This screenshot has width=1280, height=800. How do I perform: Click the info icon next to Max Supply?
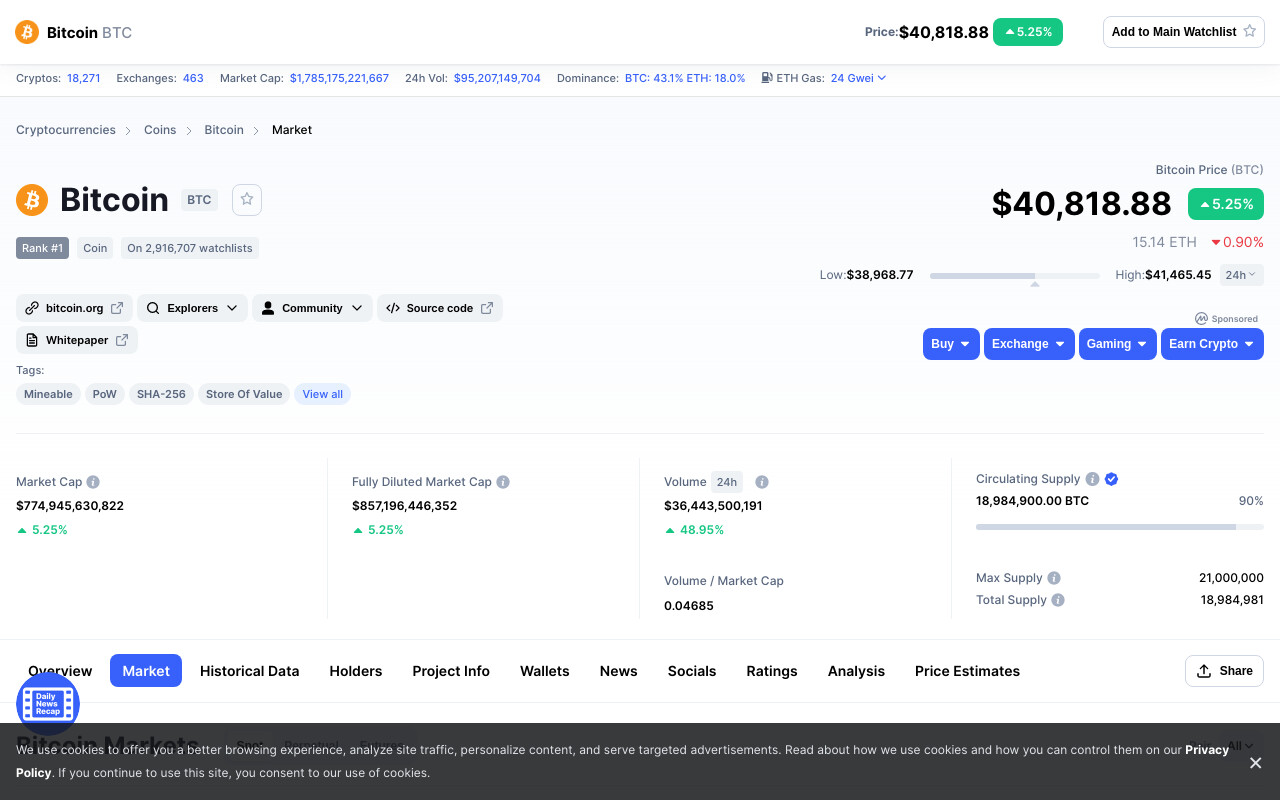point(1054,578)
